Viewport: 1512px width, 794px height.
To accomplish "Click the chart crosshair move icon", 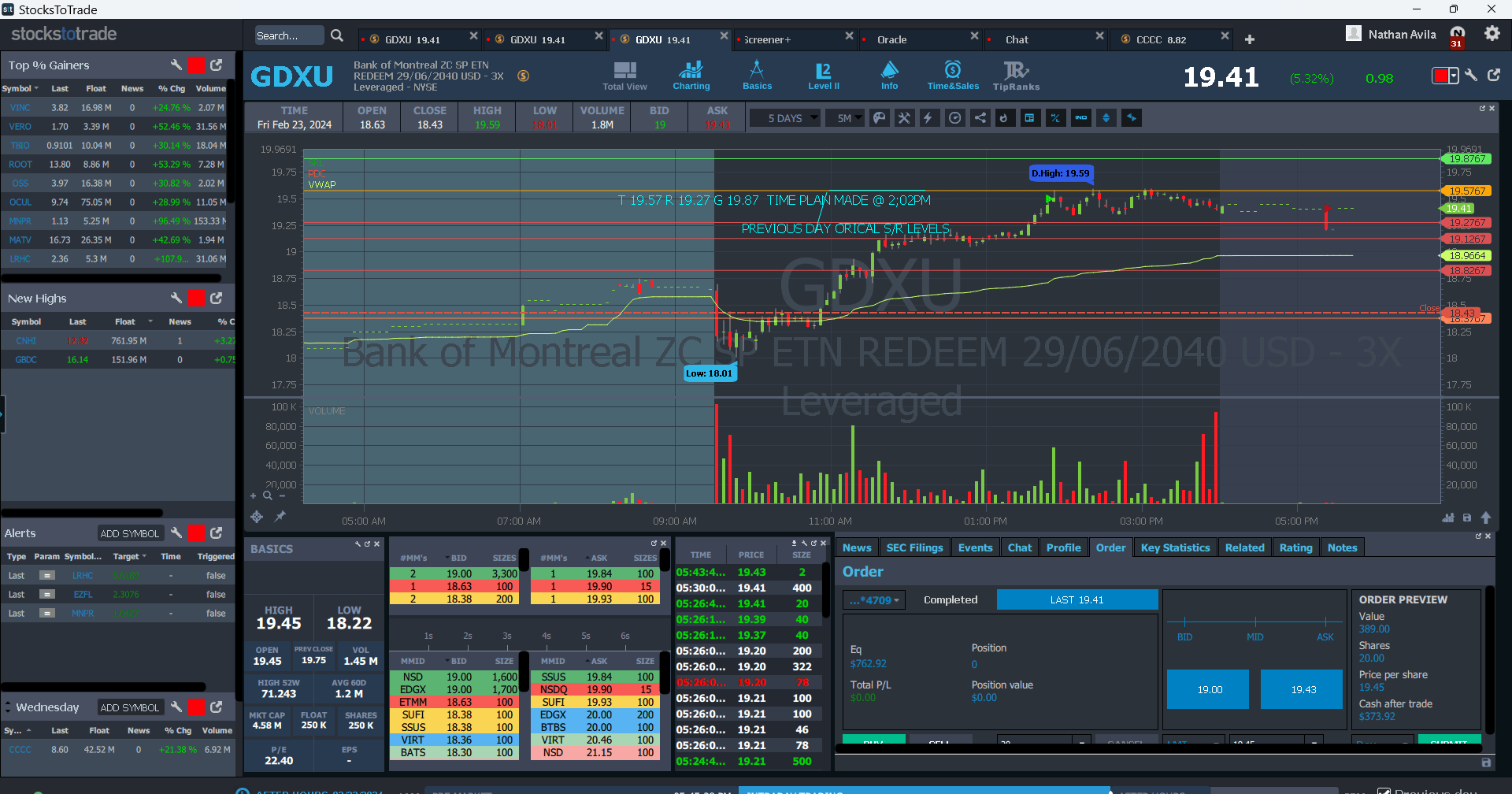I will click(257, 517).
